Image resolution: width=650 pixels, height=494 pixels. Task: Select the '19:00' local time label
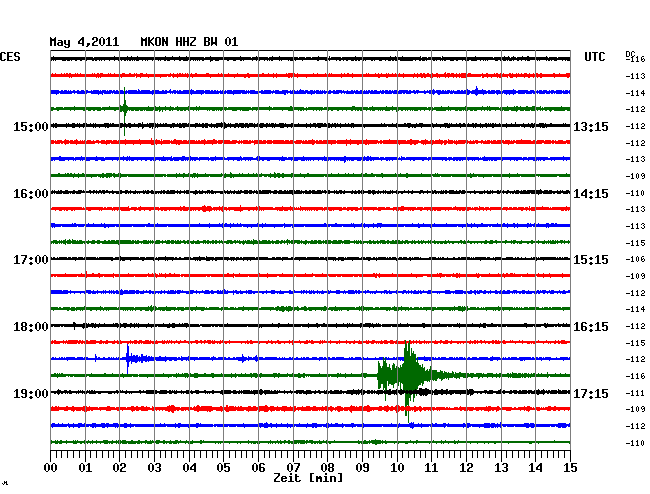pyautogui.click(x=31, y=393)
